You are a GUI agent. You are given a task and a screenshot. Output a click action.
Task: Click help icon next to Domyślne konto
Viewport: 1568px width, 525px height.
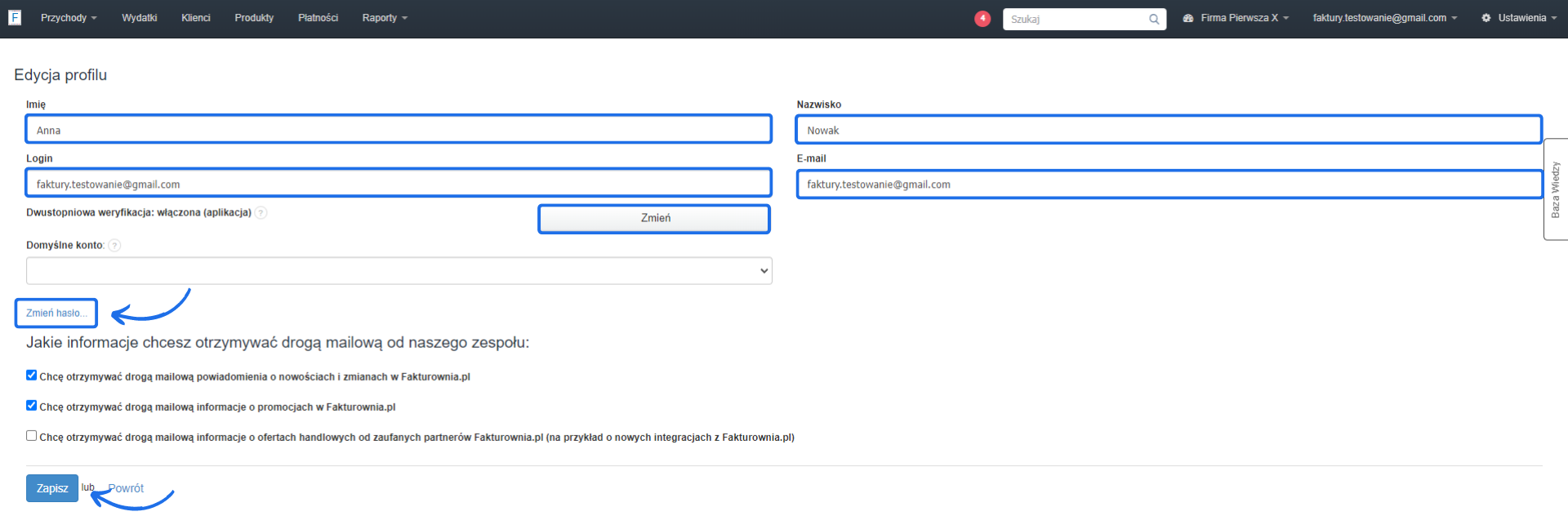tap(114, 246)
